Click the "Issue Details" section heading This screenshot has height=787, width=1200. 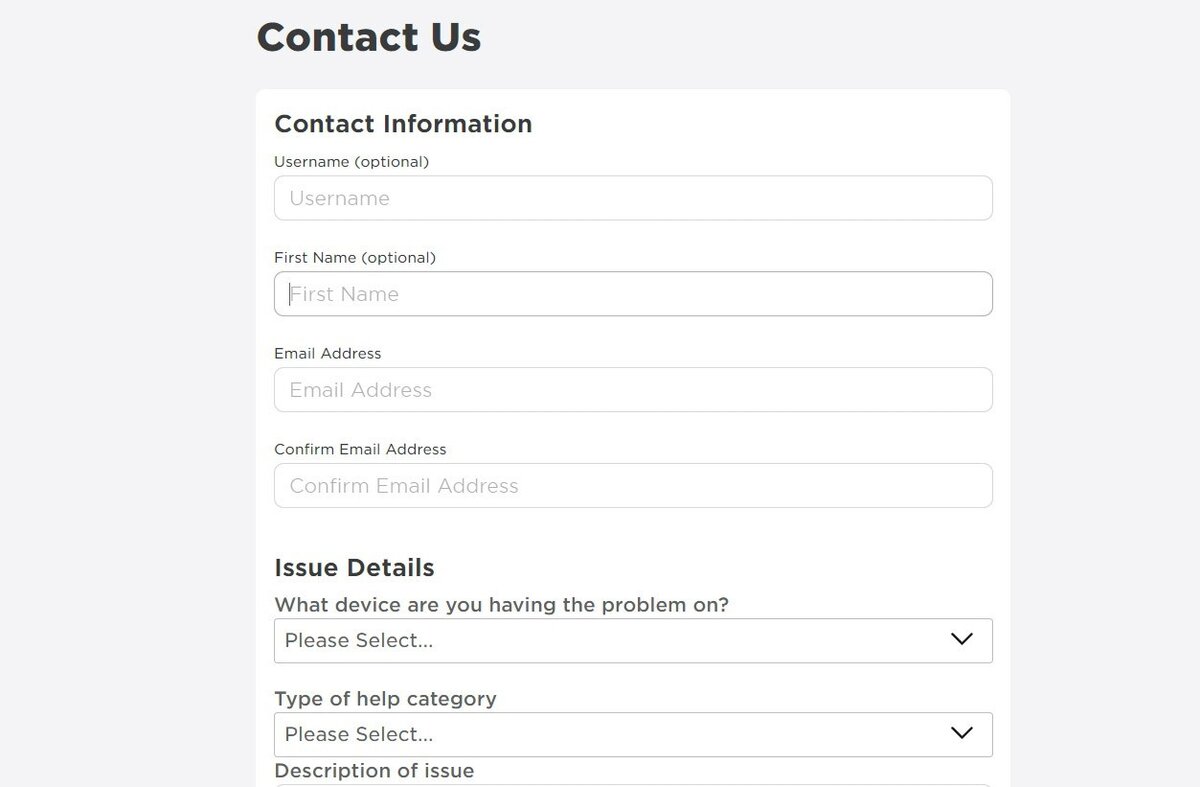tap(354, 568)
